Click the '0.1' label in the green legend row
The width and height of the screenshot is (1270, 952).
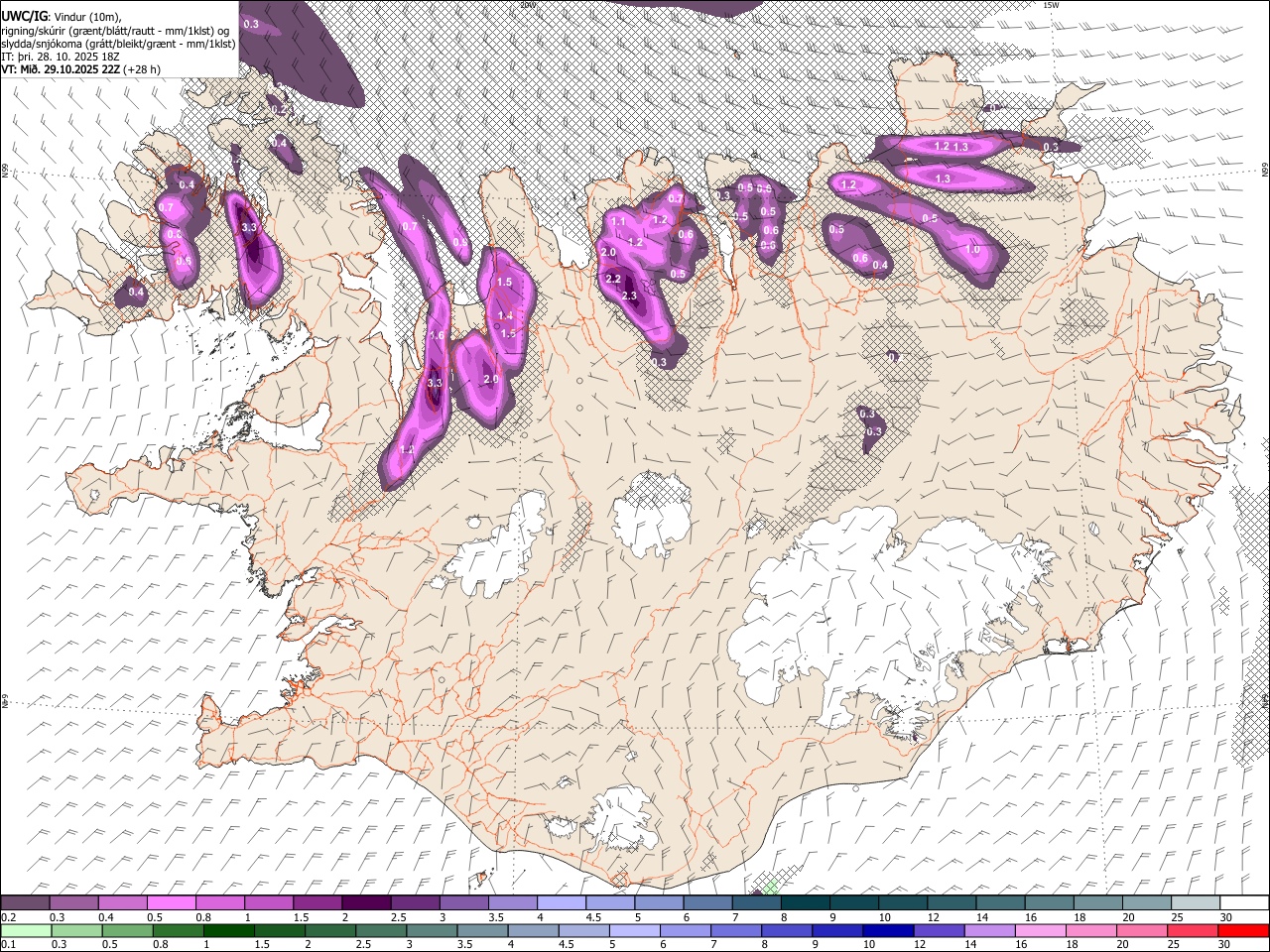(x=8, y=945)
